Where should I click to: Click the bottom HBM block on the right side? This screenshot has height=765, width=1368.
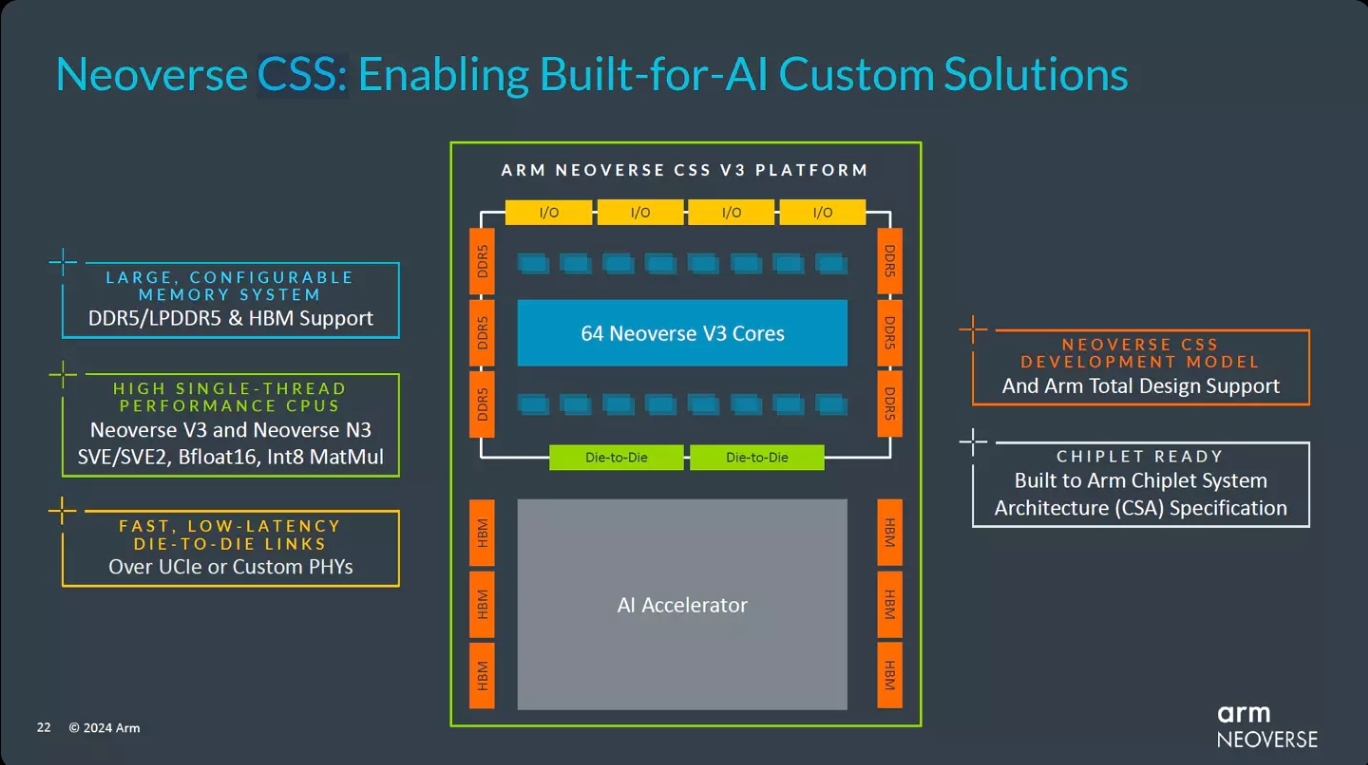889,675
